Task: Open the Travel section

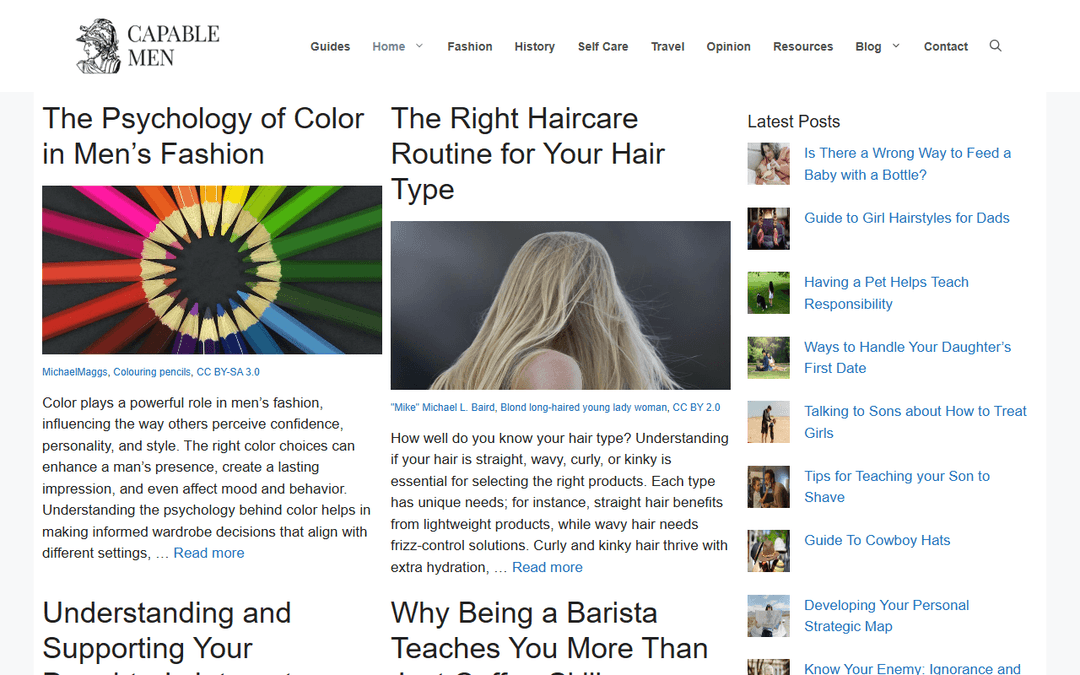Action: pyautogui.click(x=667, y=46)
